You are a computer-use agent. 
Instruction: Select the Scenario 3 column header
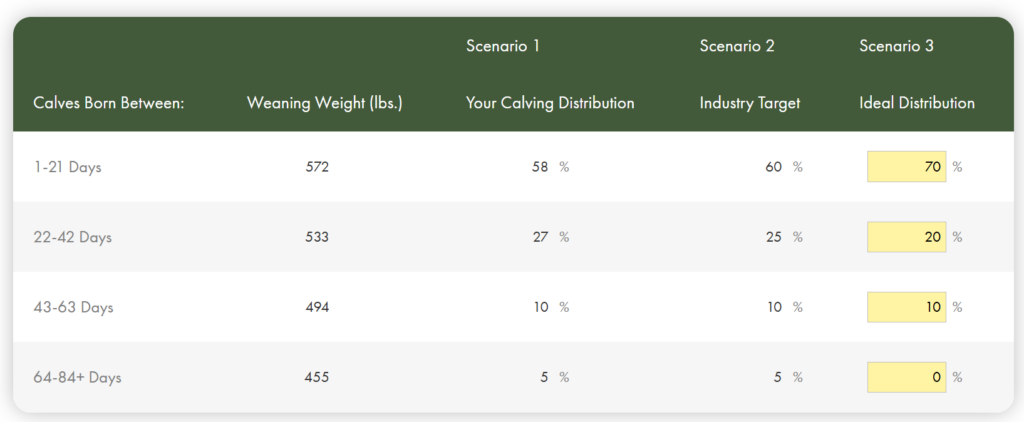point(896,46)
